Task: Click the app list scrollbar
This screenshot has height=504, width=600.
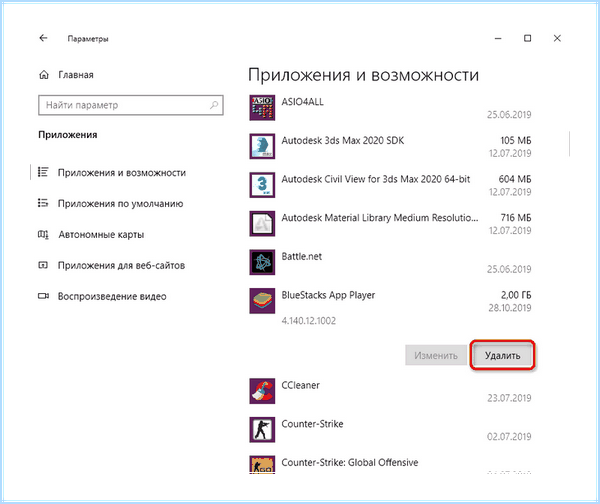Action: [570, 144]
